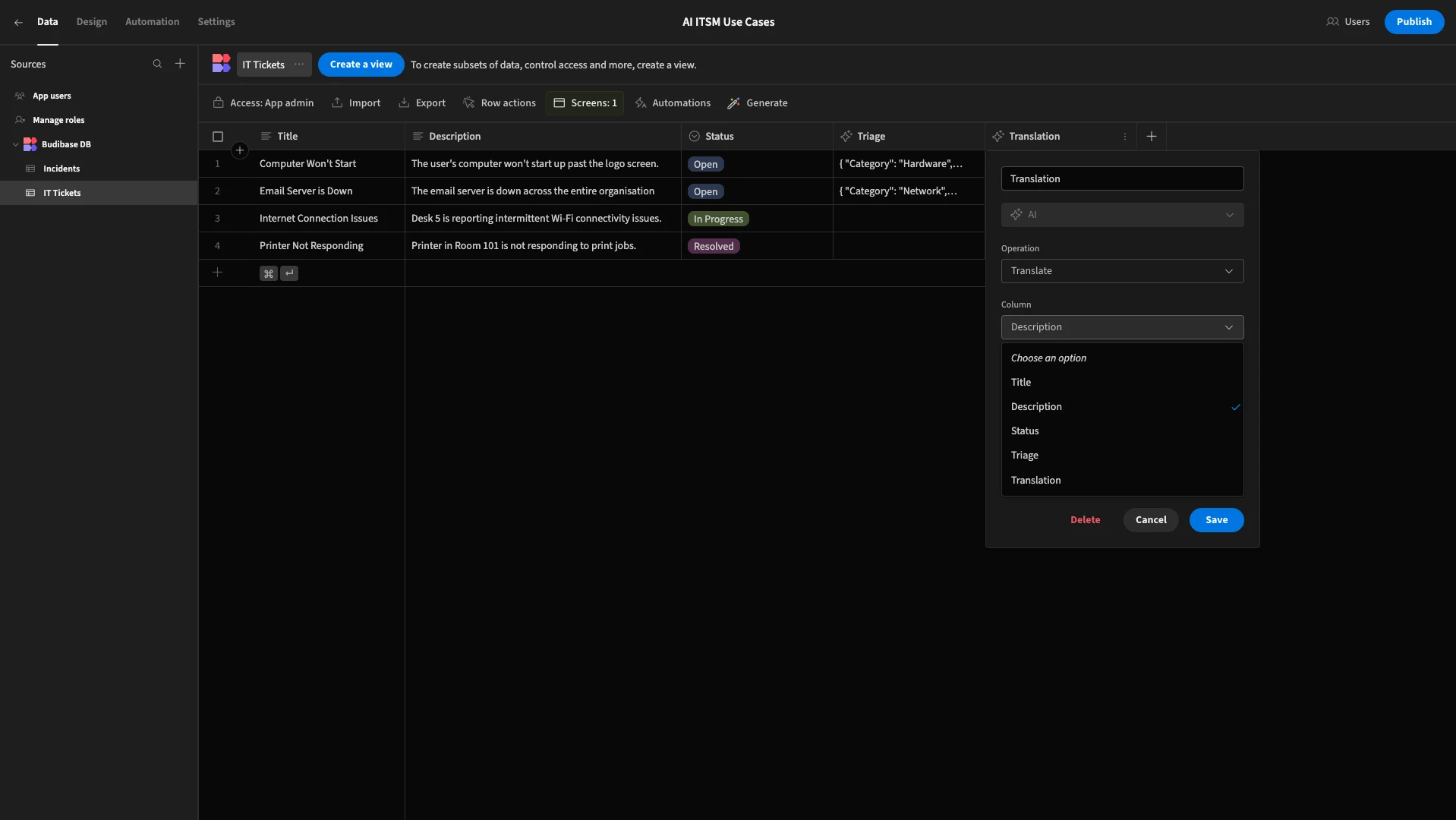This screenshot has height=820, width=1456.
Task: Select Triage in column options list
Action: (1122, 456)
